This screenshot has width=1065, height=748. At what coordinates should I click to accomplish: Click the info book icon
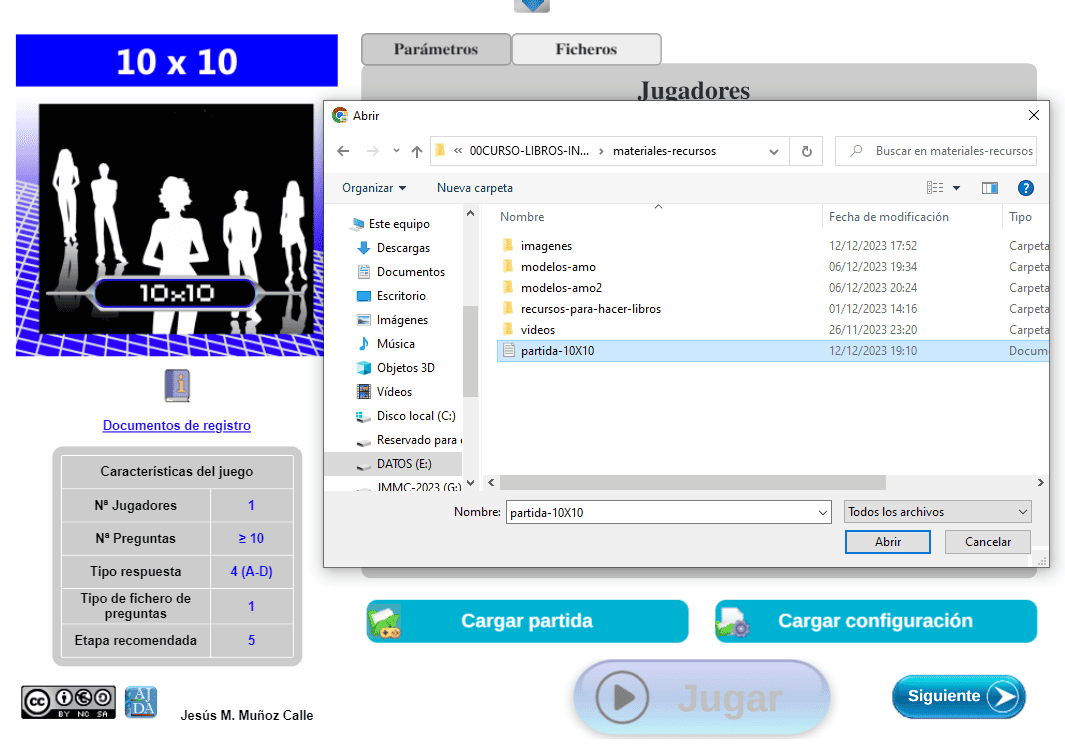point(177,386)
